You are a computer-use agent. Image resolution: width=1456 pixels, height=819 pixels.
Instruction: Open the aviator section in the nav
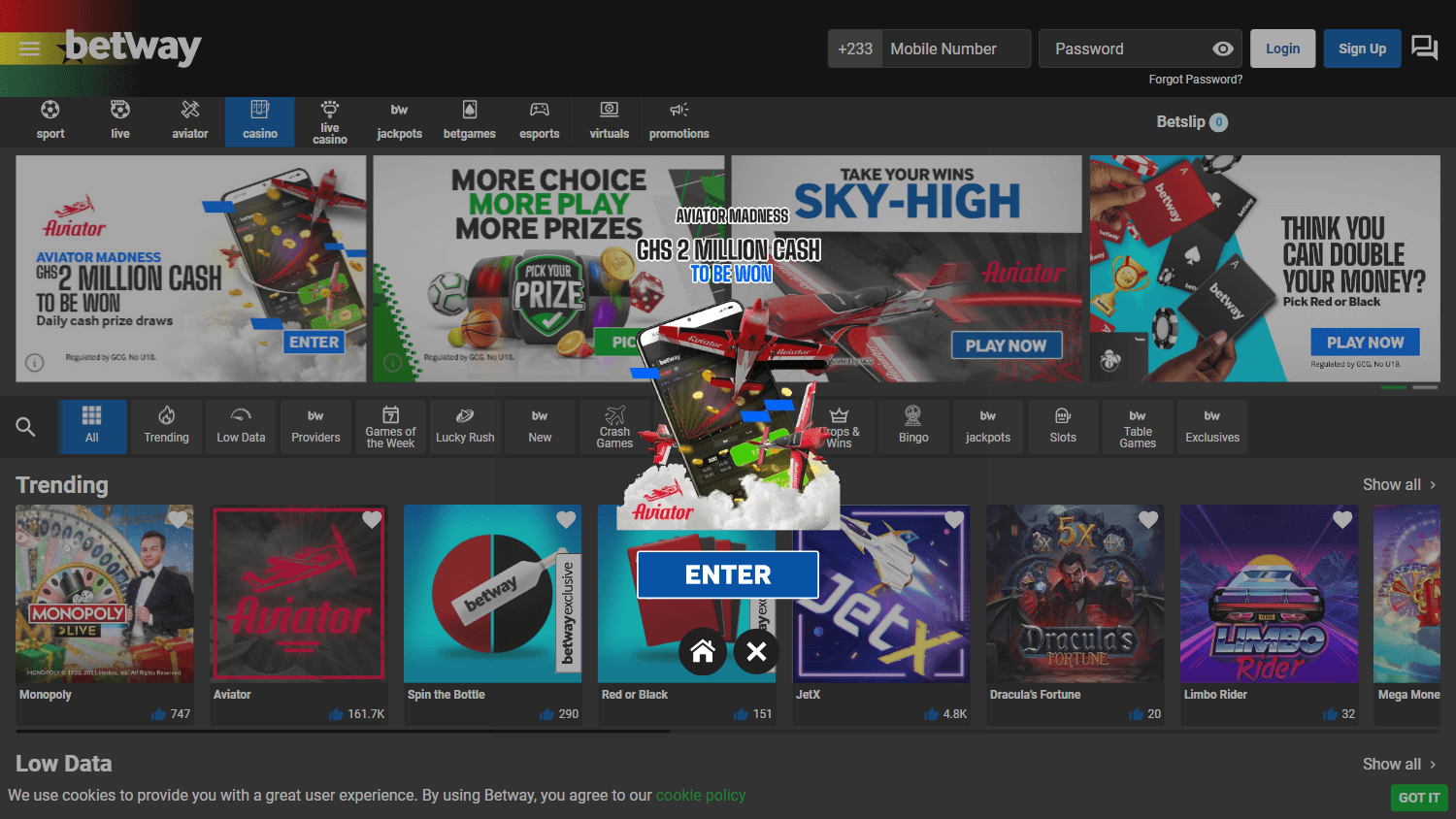[x=190, y=121]
